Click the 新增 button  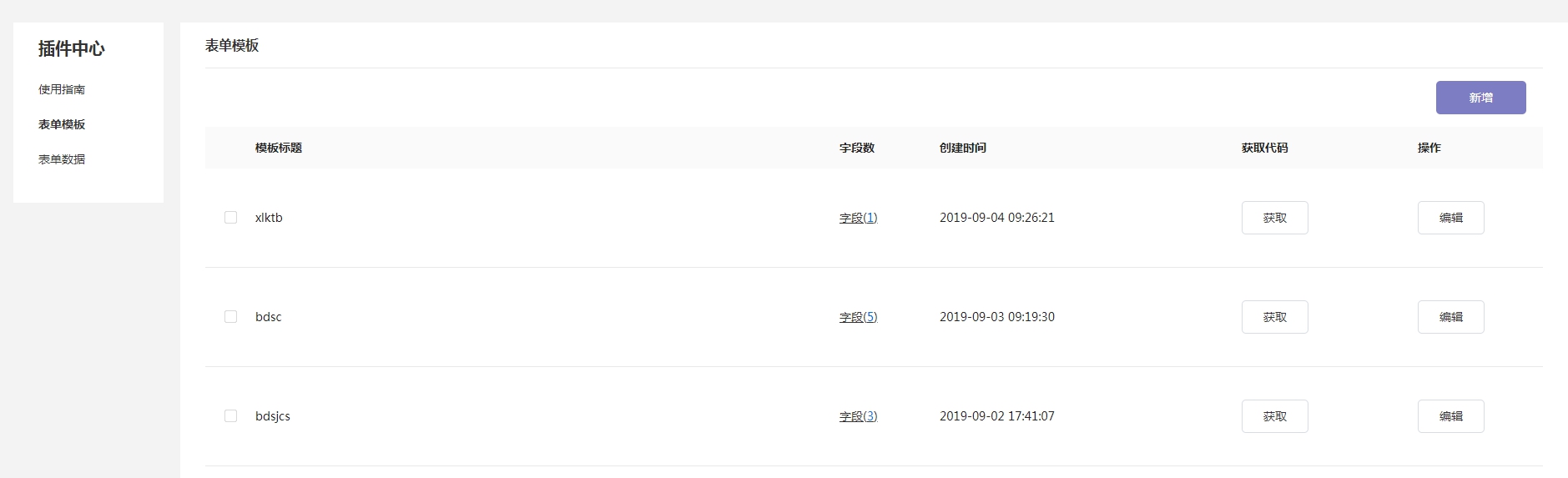pyautogui.click(x=1480, y=98)
